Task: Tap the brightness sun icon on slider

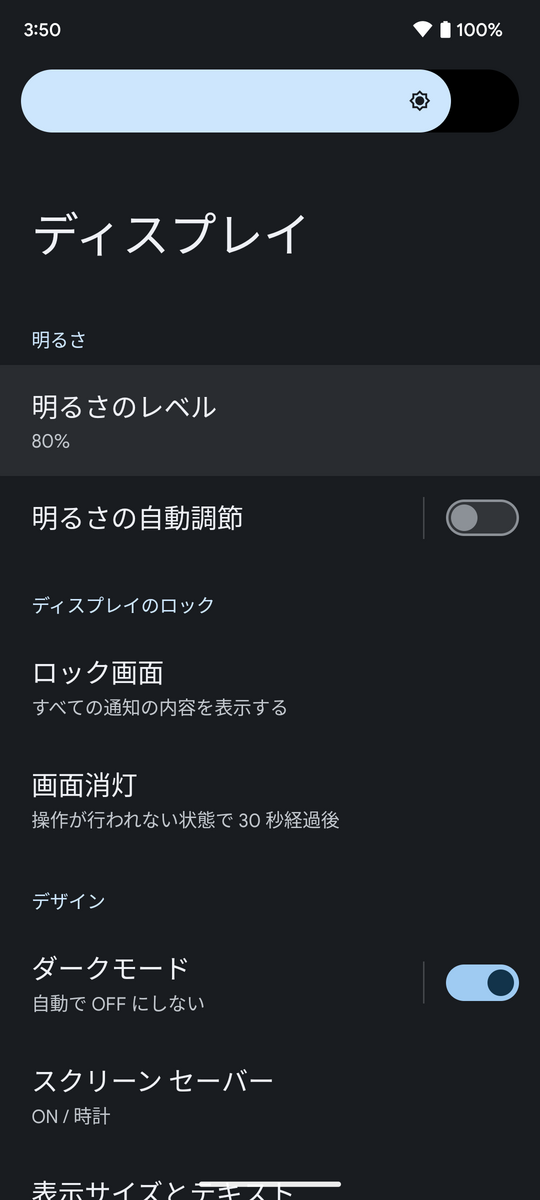Action: pyautogui.click(x=420, y=101)
